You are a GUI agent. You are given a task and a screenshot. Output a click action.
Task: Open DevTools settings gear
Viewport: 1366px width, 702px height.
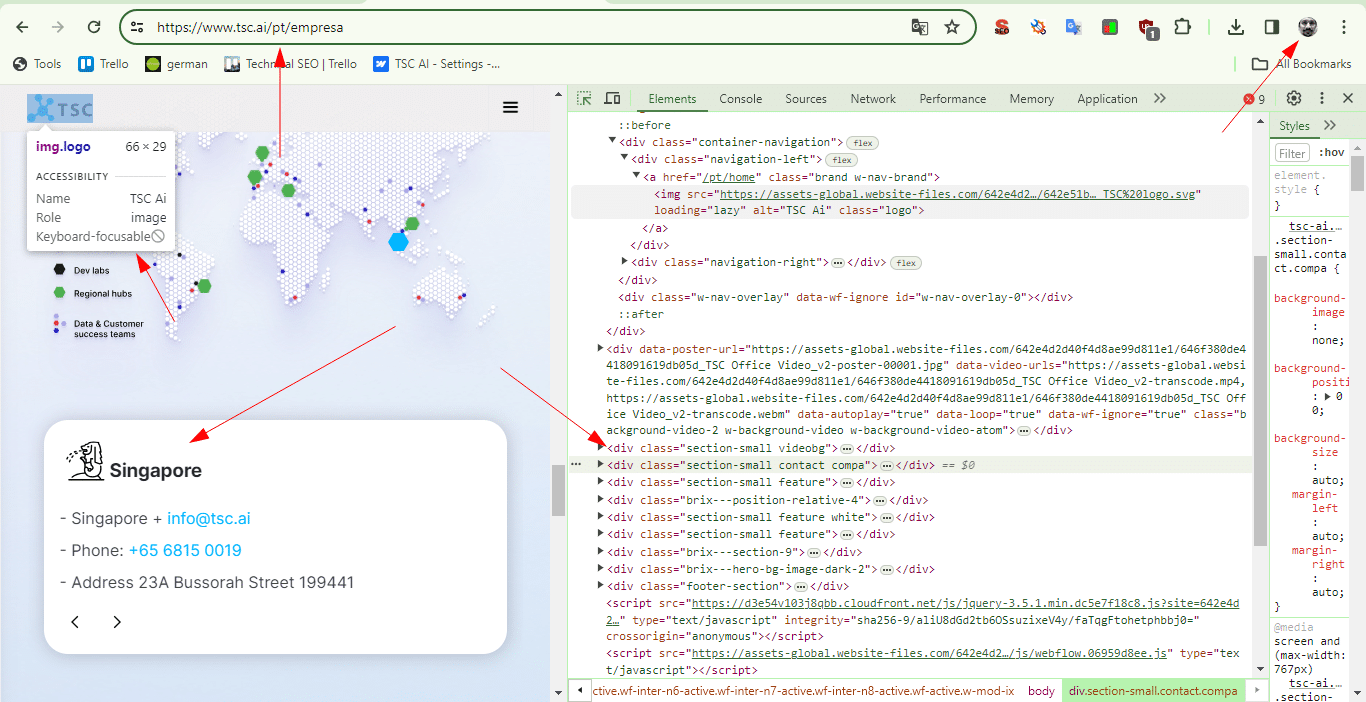[x=1294, y=98]
